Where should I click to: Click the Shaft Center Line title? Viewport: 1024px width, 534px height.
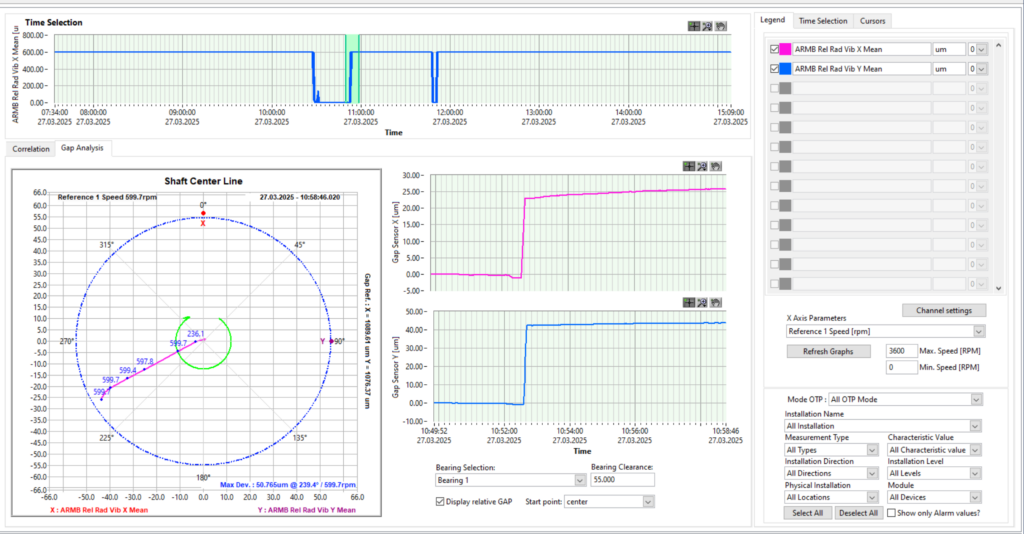[x=203, y=181]
